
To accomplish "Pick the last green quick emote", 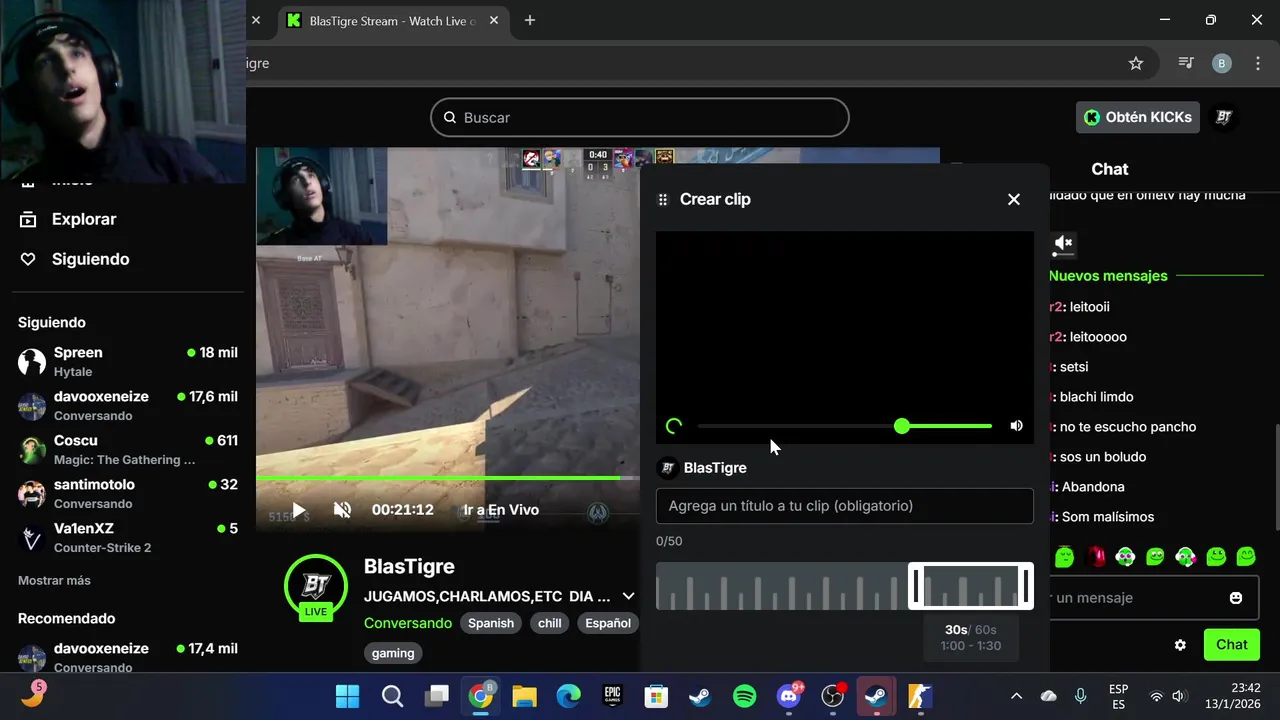I will click(x=1246, y=556).
